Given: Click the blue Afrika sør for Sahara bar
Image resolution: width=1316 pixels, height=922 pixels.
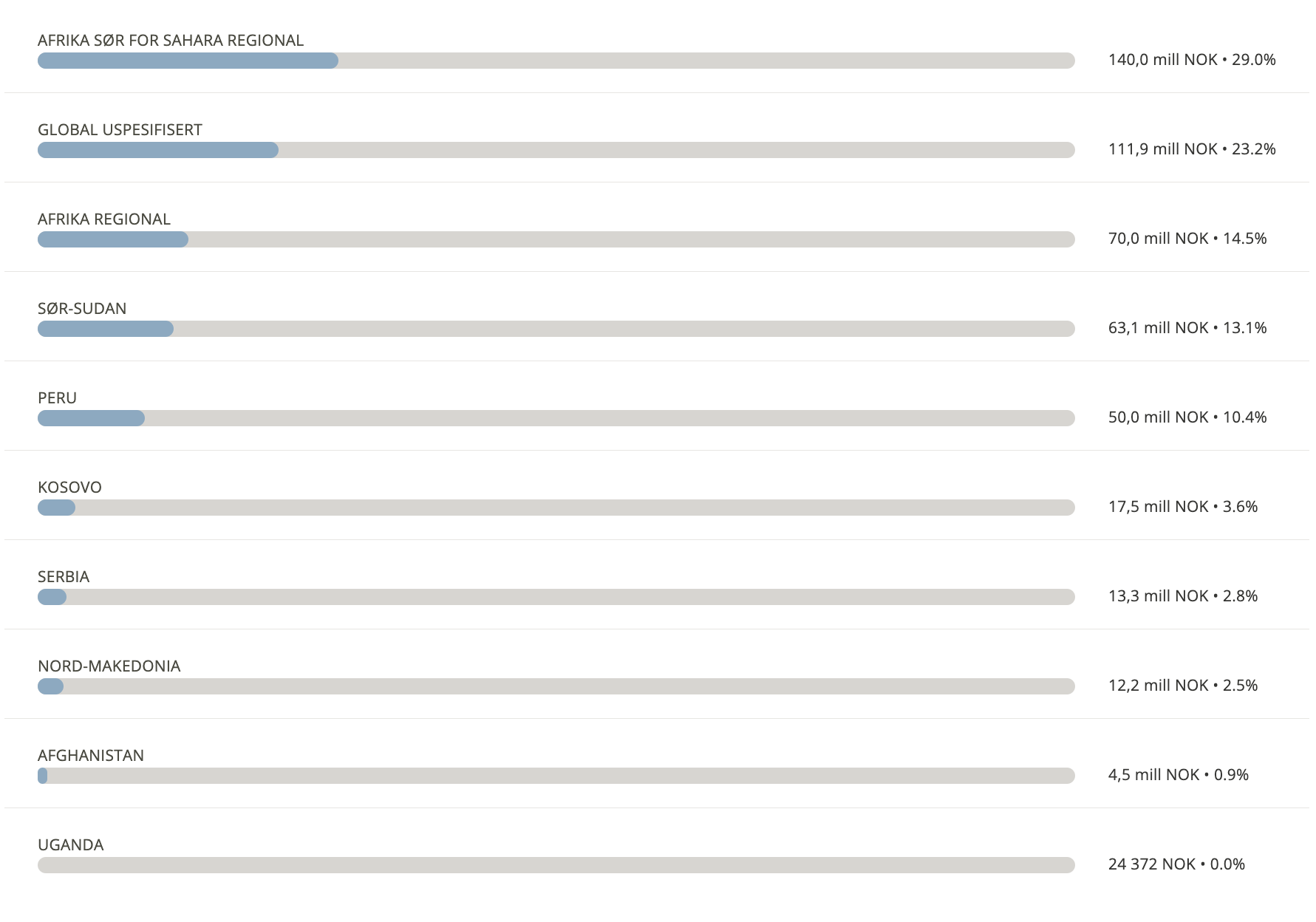Looking at the screenshot, I should click(x=188, y=61).
